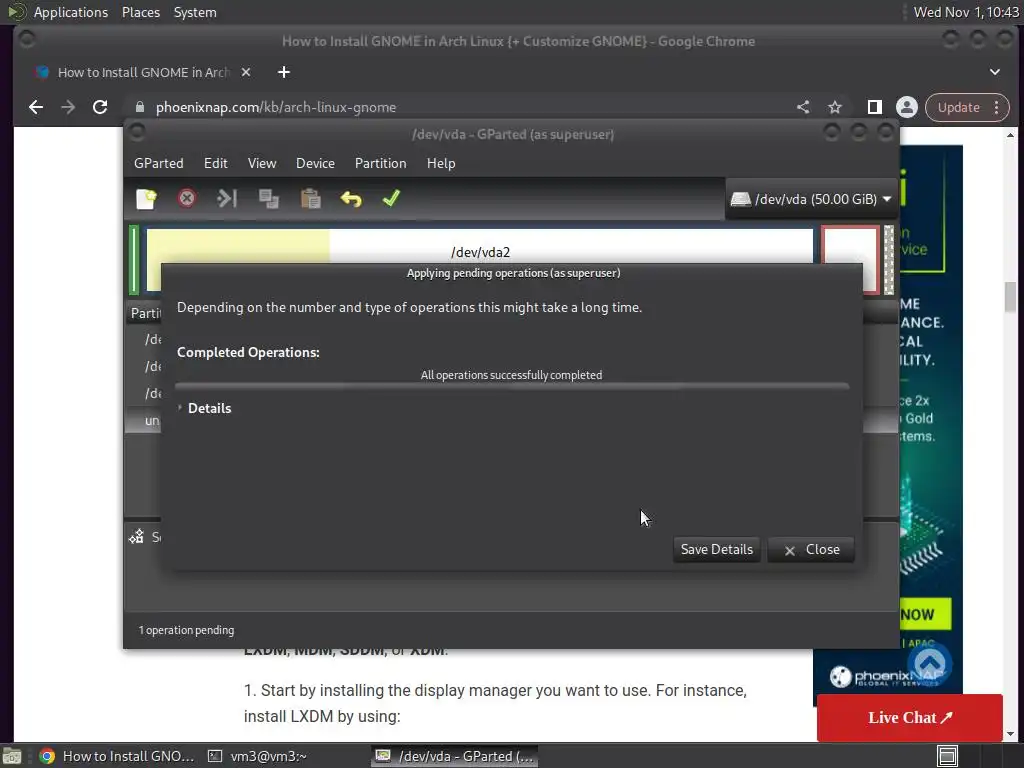Image resolution: width=1024 pixels, height=768 pixels.
Task: Open the View menu in GParted
Action: 262,163
